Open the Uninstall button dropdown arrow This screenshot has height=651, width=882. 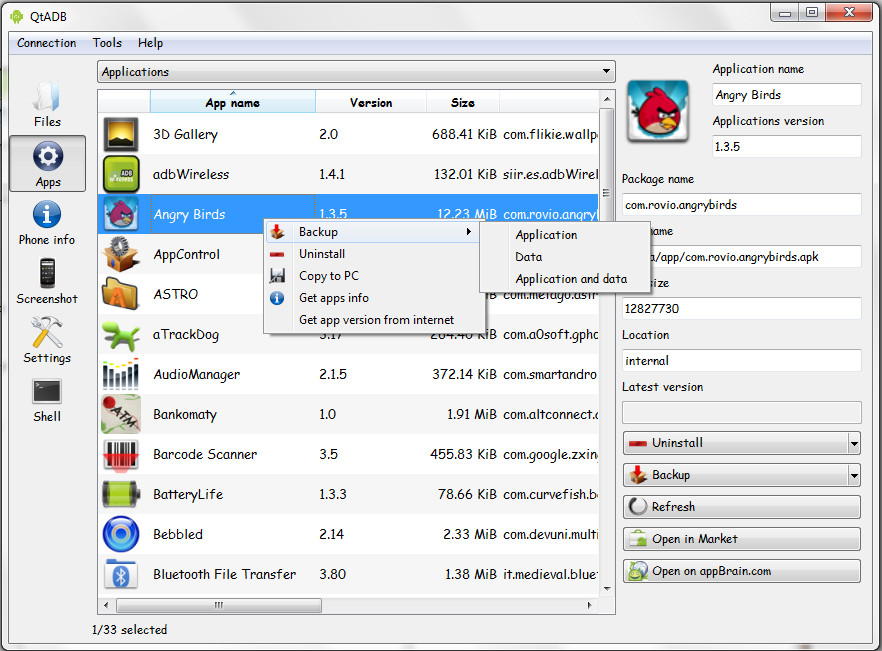tap(854, 443)
